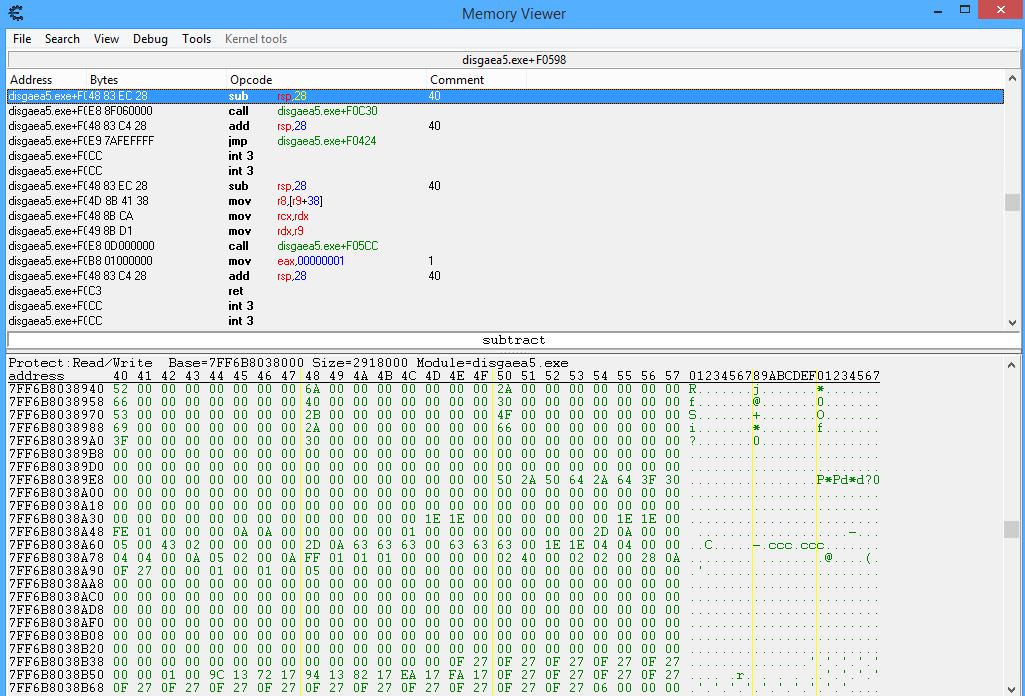Click hex row address 7FF6B8038B50

click(x=56, y=675)
